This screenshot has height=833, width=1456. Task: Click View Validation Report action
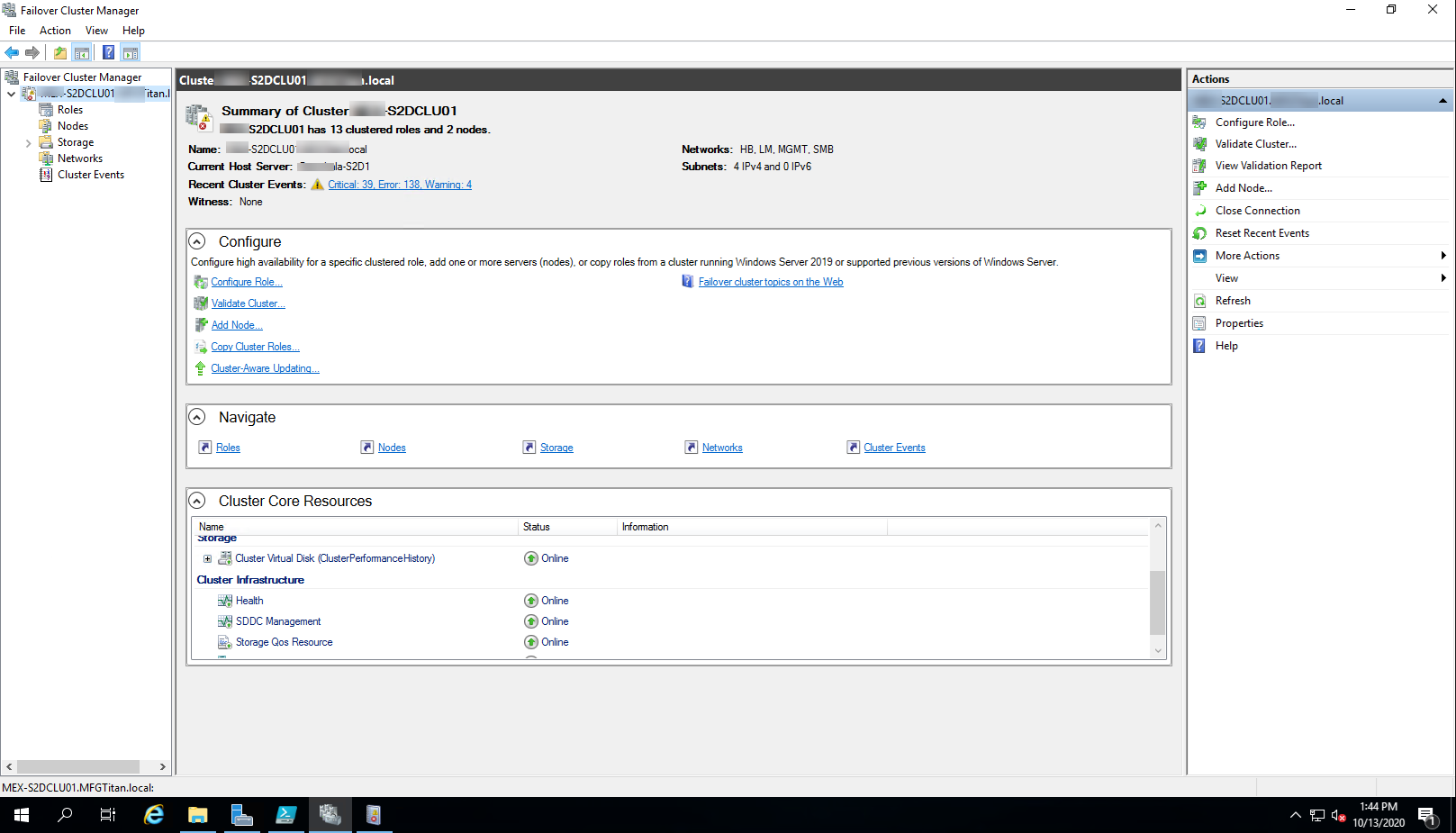(1269, 166)
